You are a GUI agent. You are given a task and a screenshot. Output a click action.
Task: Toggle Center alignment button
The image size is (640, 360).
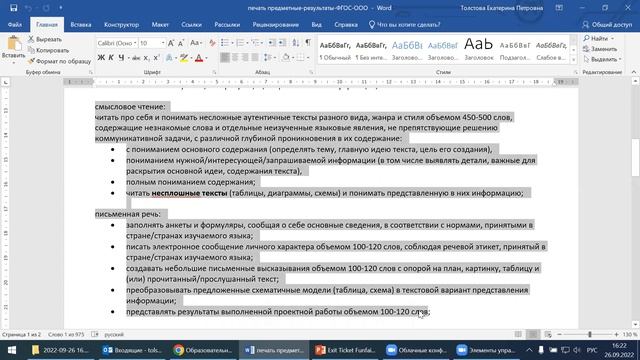point(235,58)
